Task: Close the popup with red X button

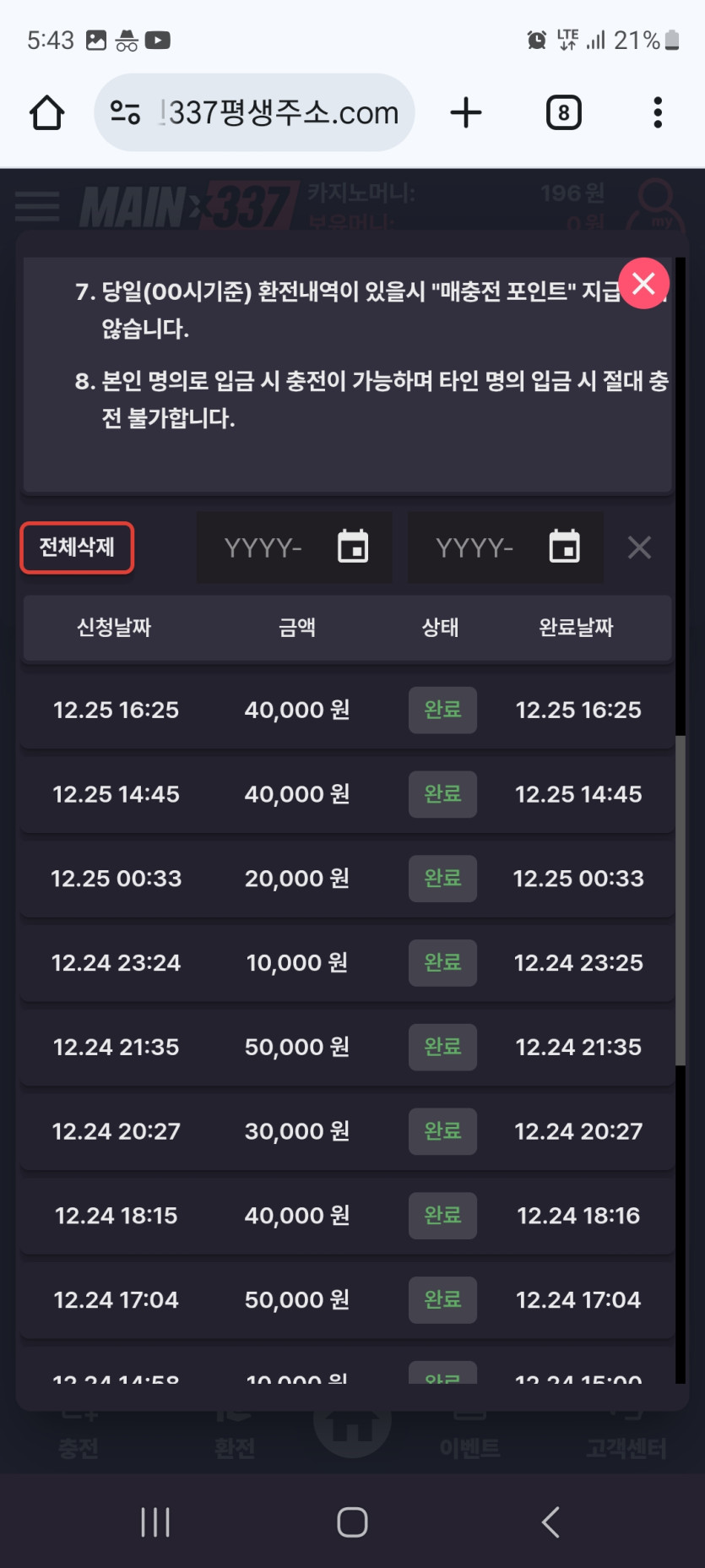Action: (643, 284)
